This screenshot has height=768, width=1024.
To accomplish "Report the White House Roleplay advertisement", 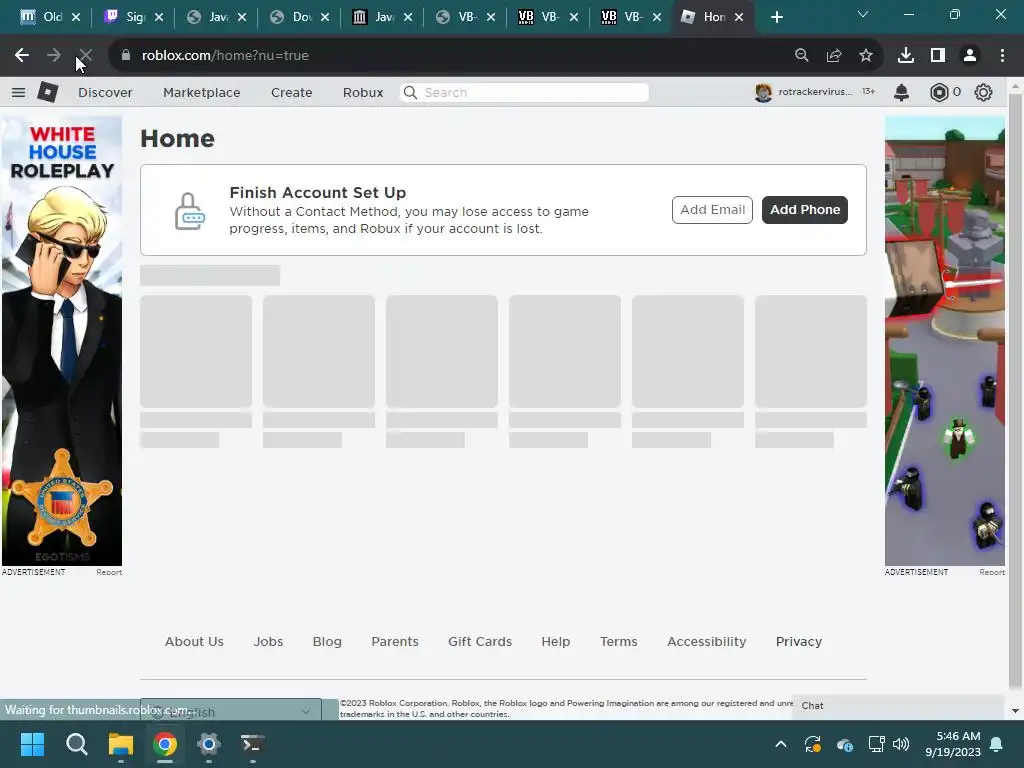I will pyautogui.click(x=109, y=572).
